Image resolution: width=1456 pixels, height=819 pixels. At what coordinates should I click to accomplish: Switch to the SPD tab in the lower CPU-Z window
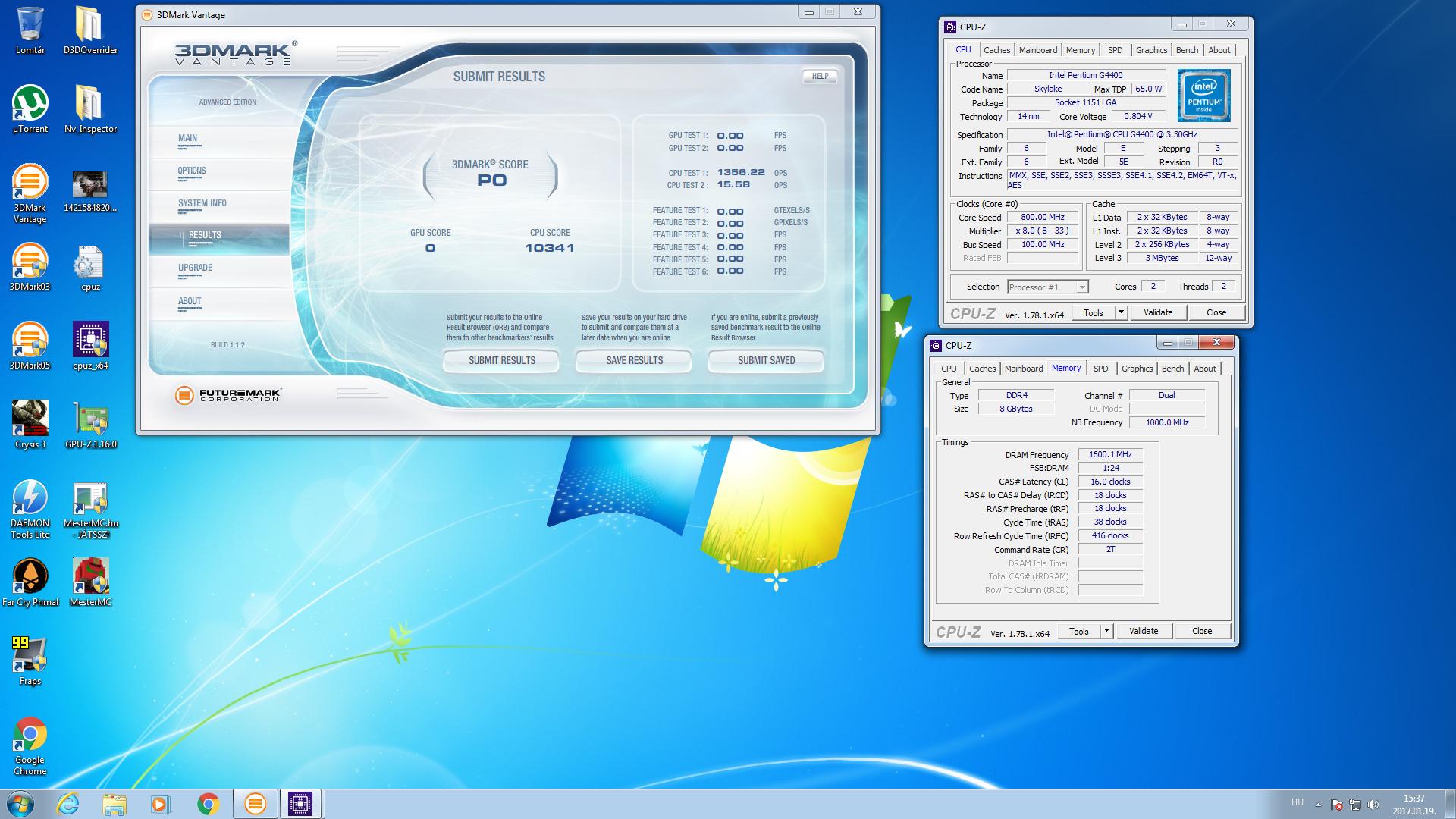click(1100, 369)
